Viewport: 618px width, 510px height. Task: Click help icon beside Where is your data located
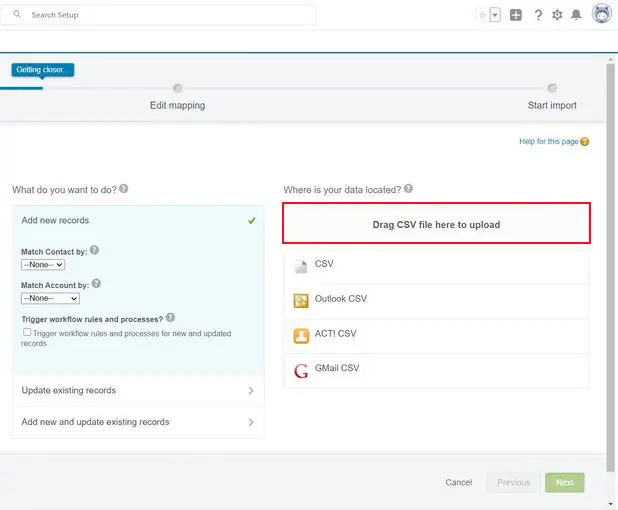point(408,189)
